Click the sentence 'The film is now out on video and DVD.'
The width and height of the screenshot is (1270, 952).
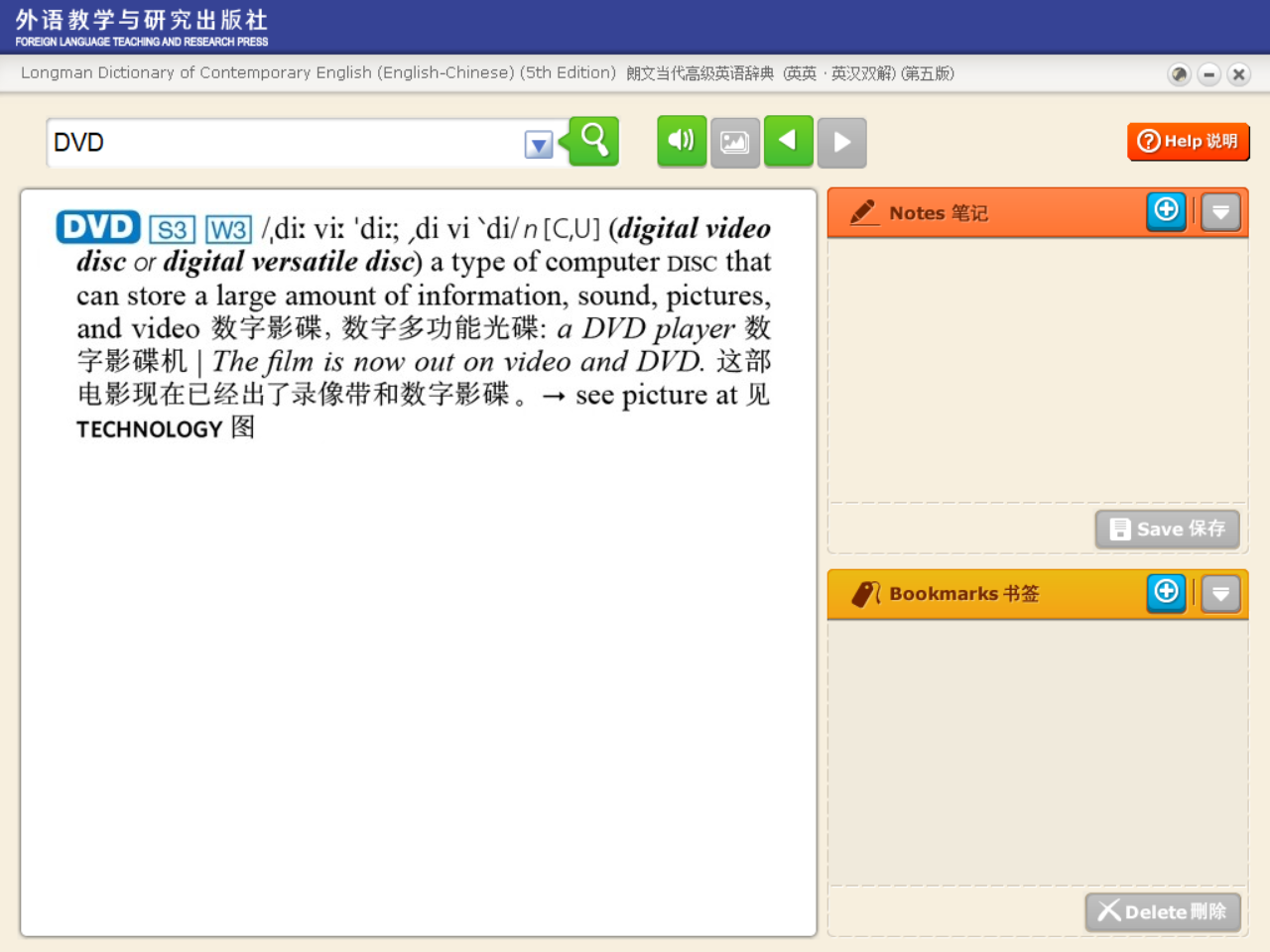point(458,362)
